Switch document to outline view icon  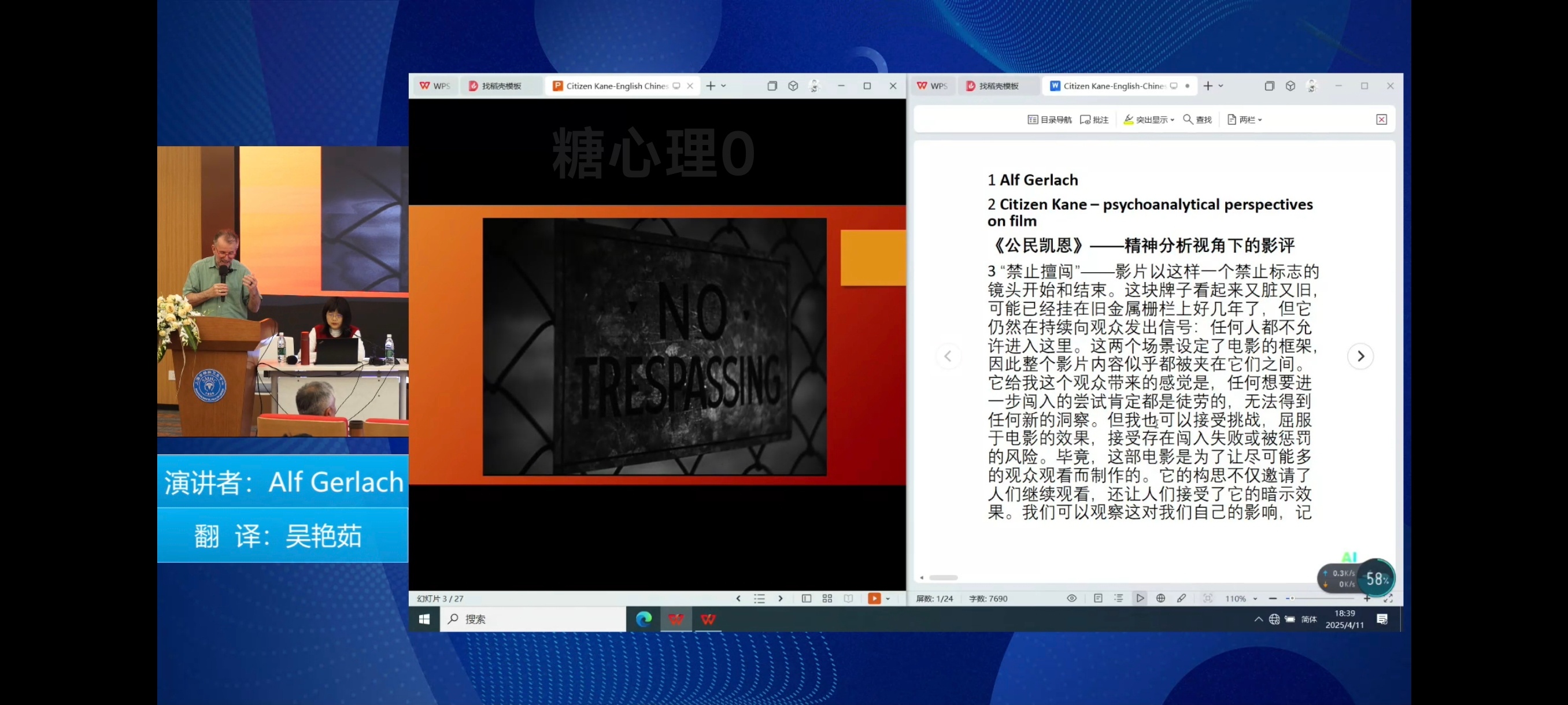tap(1119, 599)
